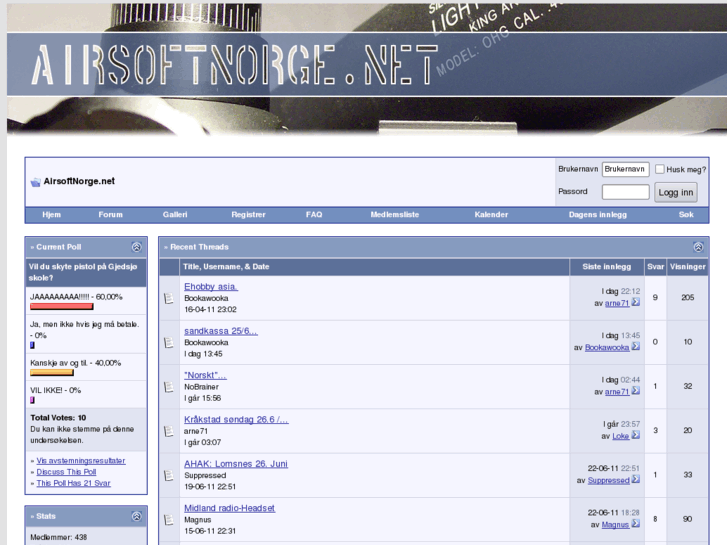Screen dimensions: 727x545
Task: Open arne71 profile in Ehobby asia row
Action: [617, 303]
